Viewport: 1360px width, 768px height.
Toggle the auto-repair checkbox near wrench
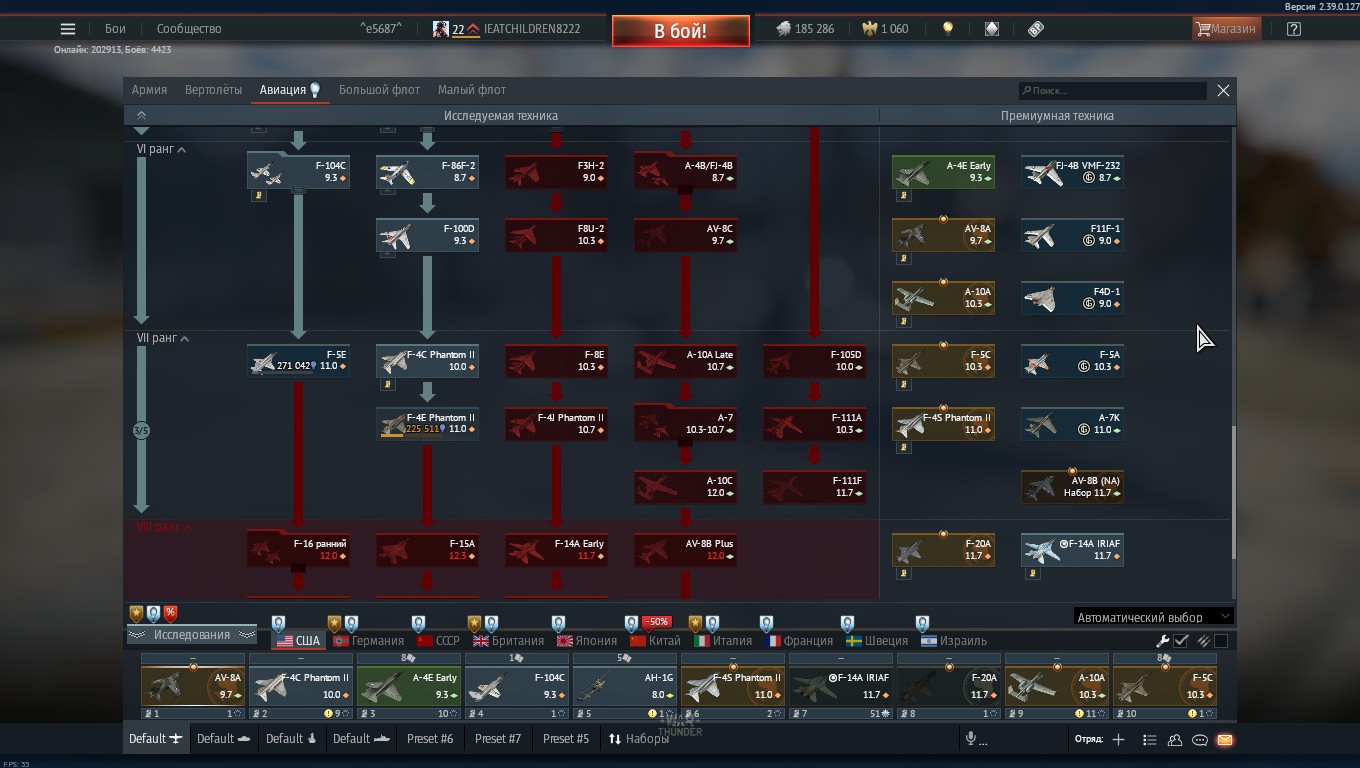1181,641
